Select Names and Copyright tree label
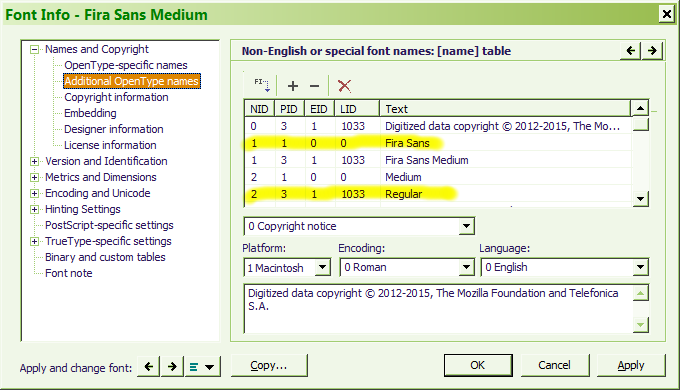The width and height of the screenshot is (680, 390). click(x=97, y=49)
